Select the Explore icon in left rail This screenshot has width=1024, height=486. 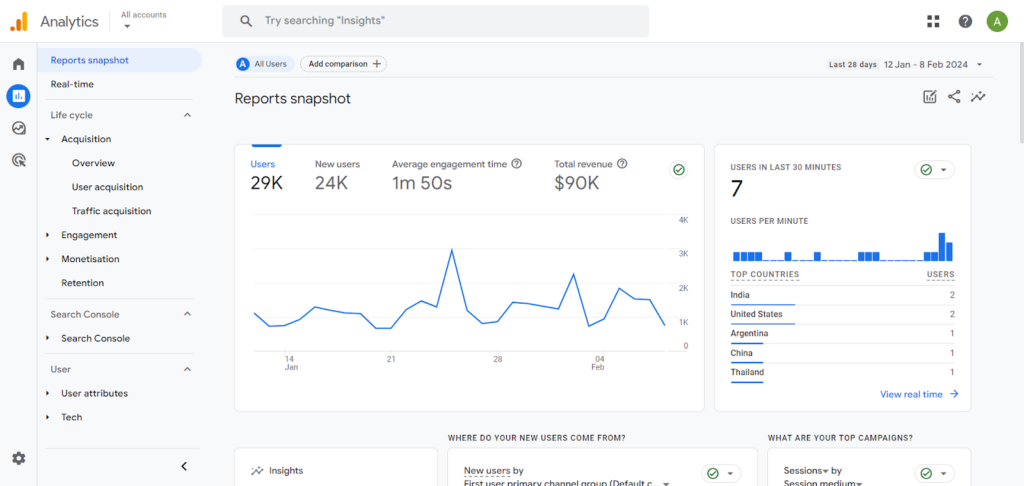point(18,128)
